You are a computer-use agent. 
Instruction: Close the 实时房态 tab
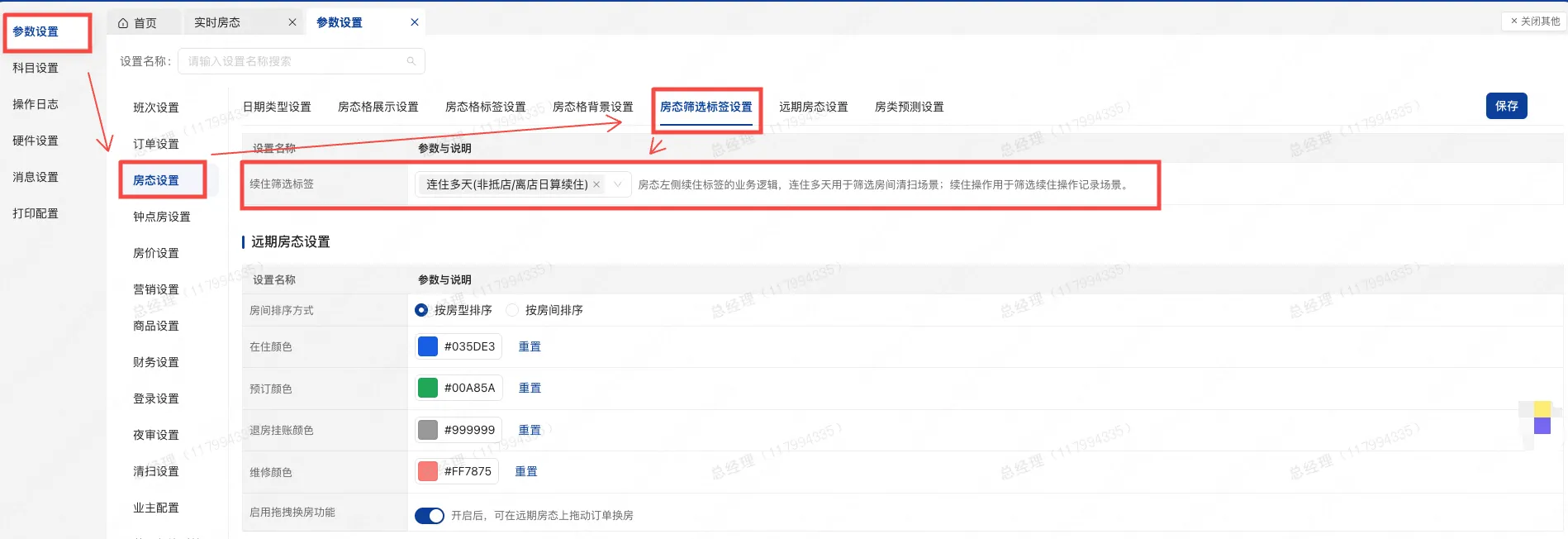[292, 22]
